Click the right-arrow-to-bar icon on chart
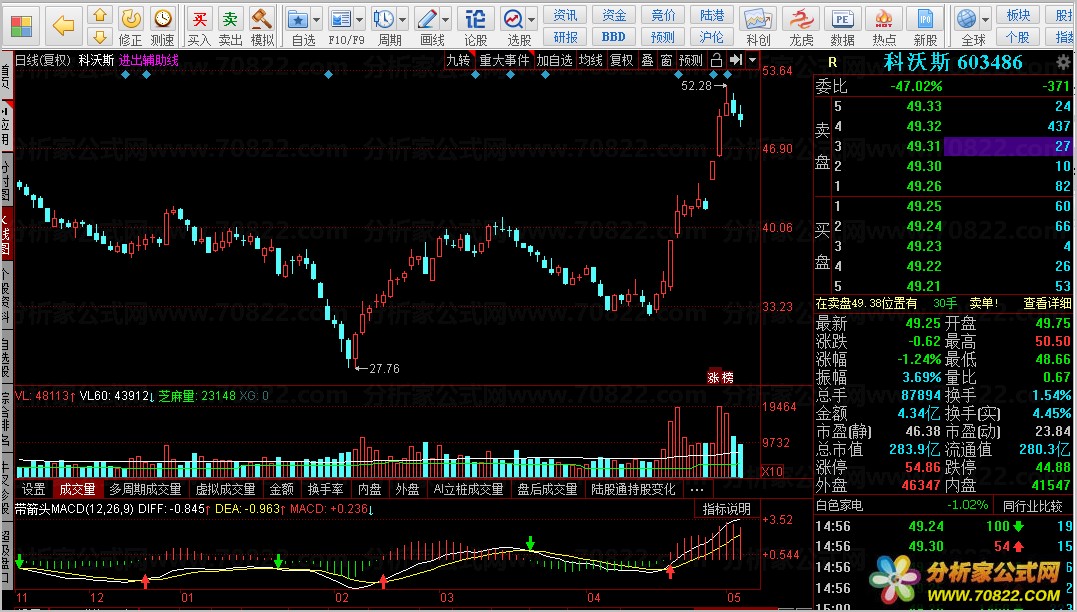The image size is (1077, 612). point(736,60)
